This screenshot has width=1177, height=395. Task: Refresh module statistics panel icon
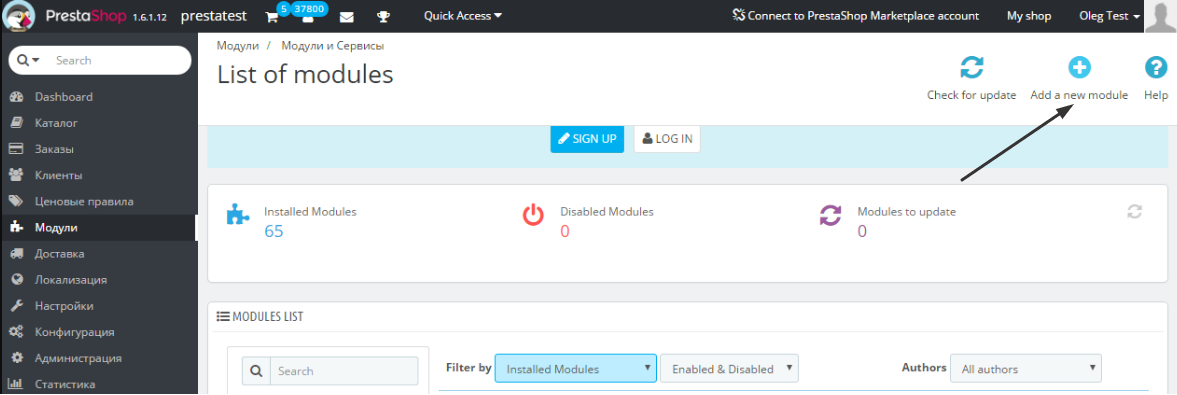[x=1134, y=212]
